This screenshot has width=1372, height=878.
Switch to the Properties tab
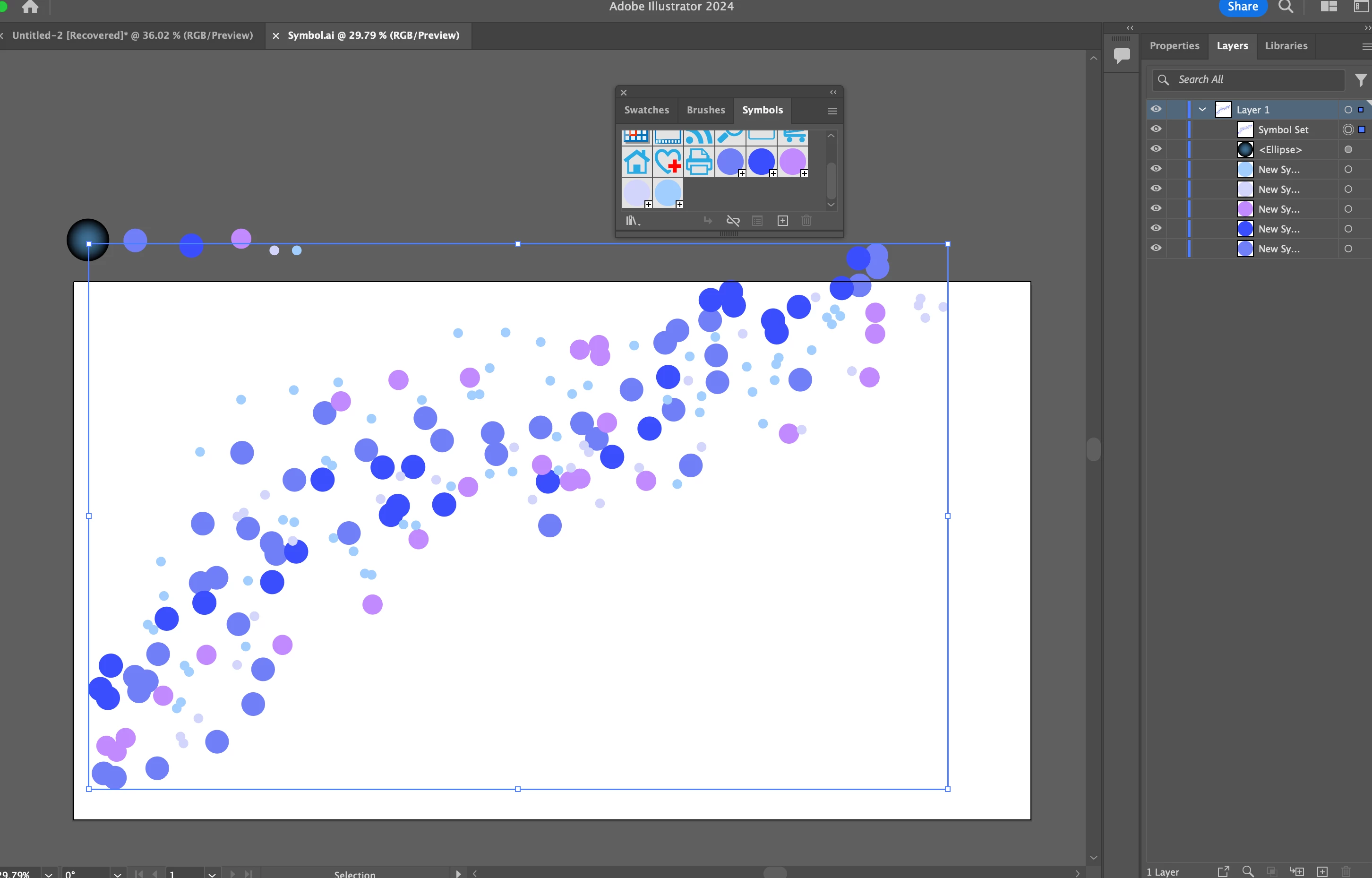(x=1174, y=46)
